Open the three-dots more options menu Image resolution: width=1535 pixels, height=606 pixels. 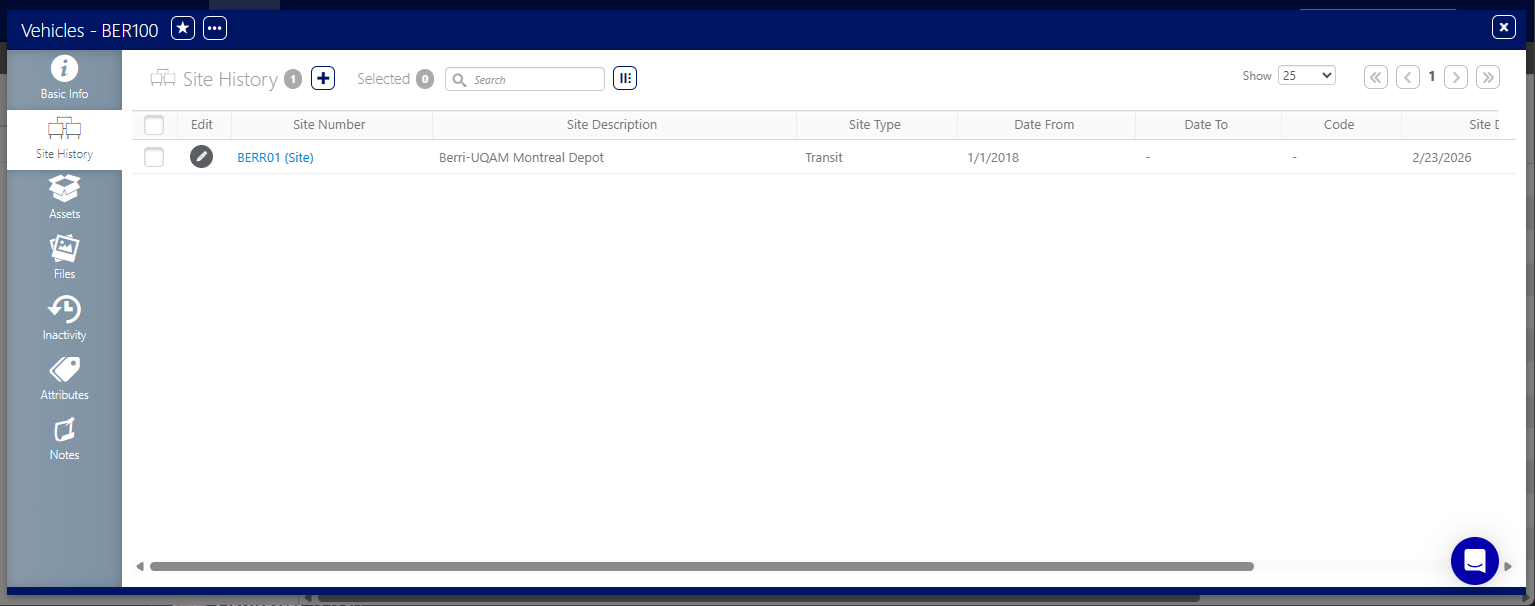pyautogui.click(x=215, y=29)
